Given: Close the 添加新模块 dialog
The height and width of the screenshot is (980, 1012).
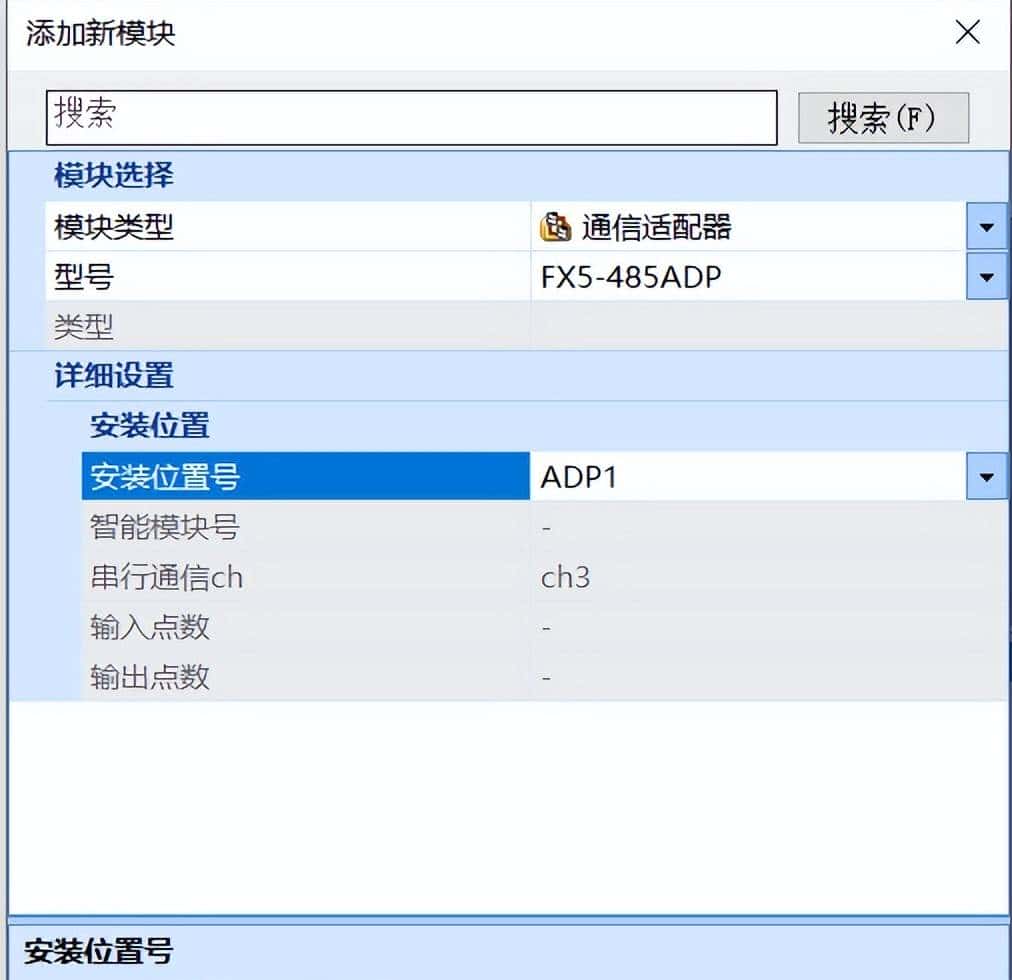Looking at the screenshot, I should tap(967, 33).
